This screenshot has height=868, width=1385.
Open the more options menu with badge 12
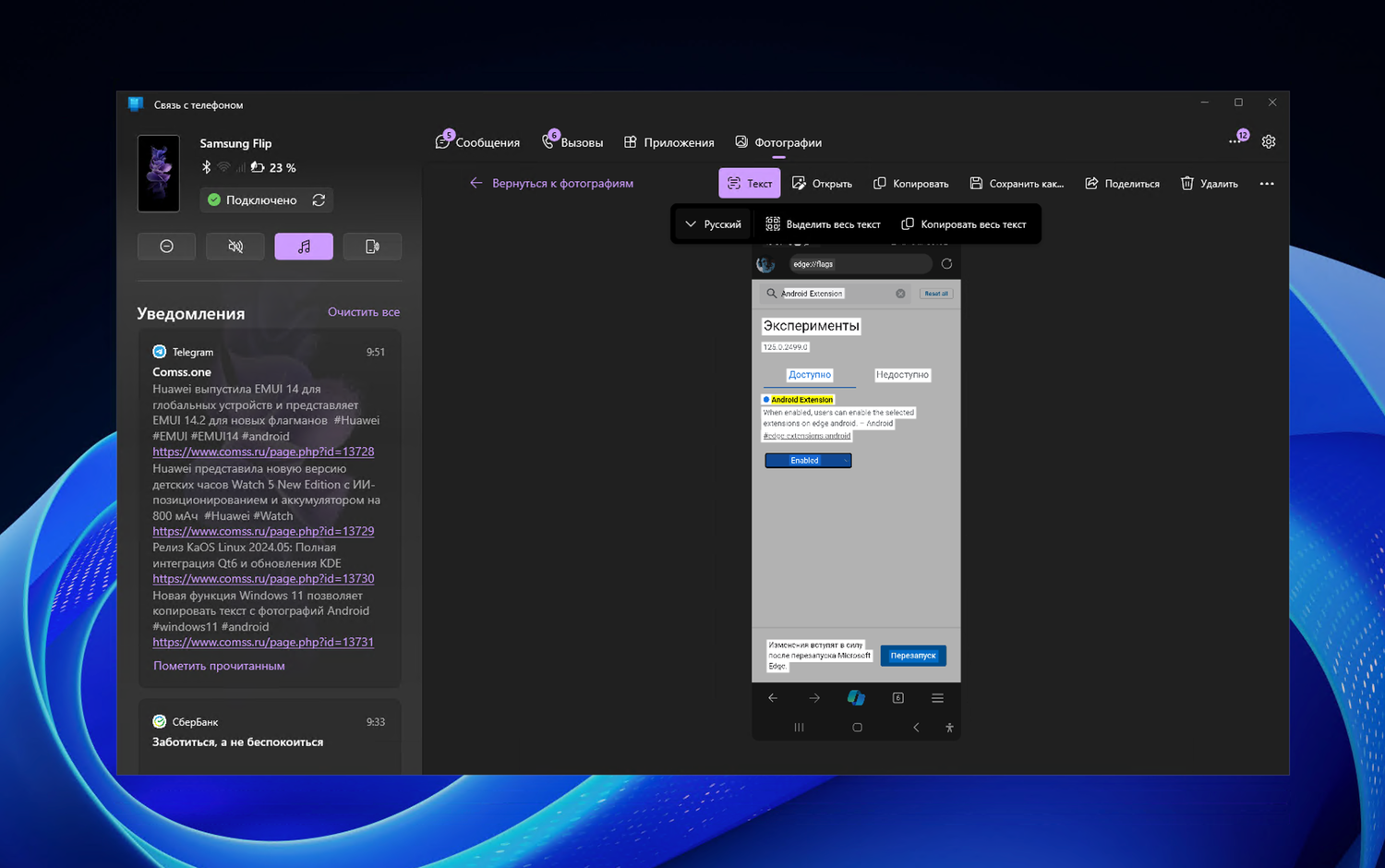click(1235, 141)
